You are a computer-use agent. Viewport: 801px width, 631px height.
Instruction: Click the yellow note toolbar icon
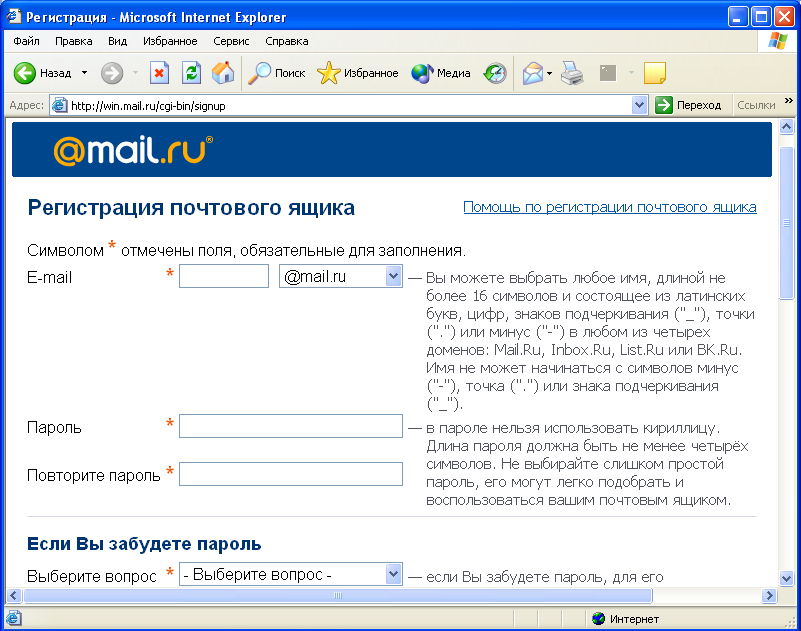[655, 73]
